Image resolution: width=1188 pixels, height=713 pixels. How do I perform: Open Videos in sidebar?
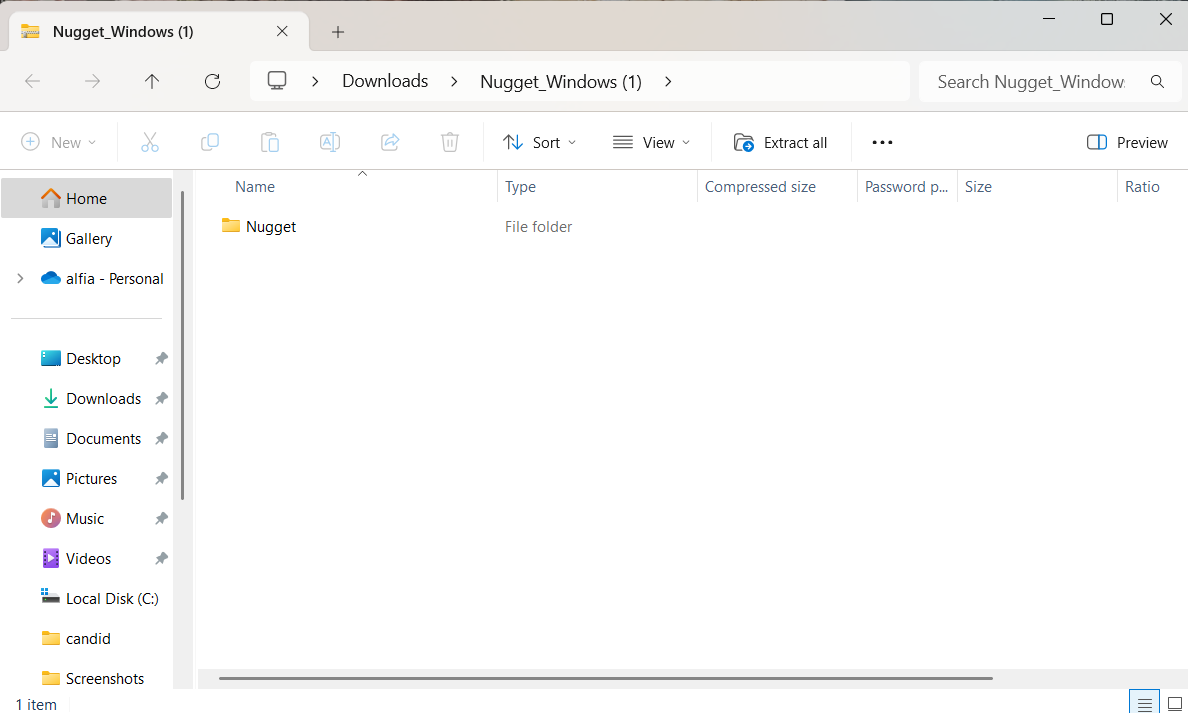coord(88,558)
